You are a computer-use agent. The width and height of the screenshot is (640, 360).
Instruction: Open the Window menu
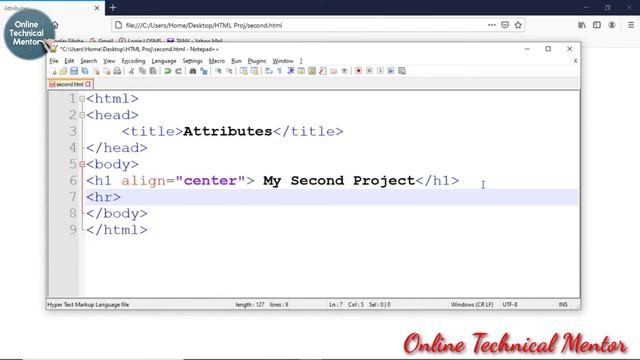(x=283, y=61)
